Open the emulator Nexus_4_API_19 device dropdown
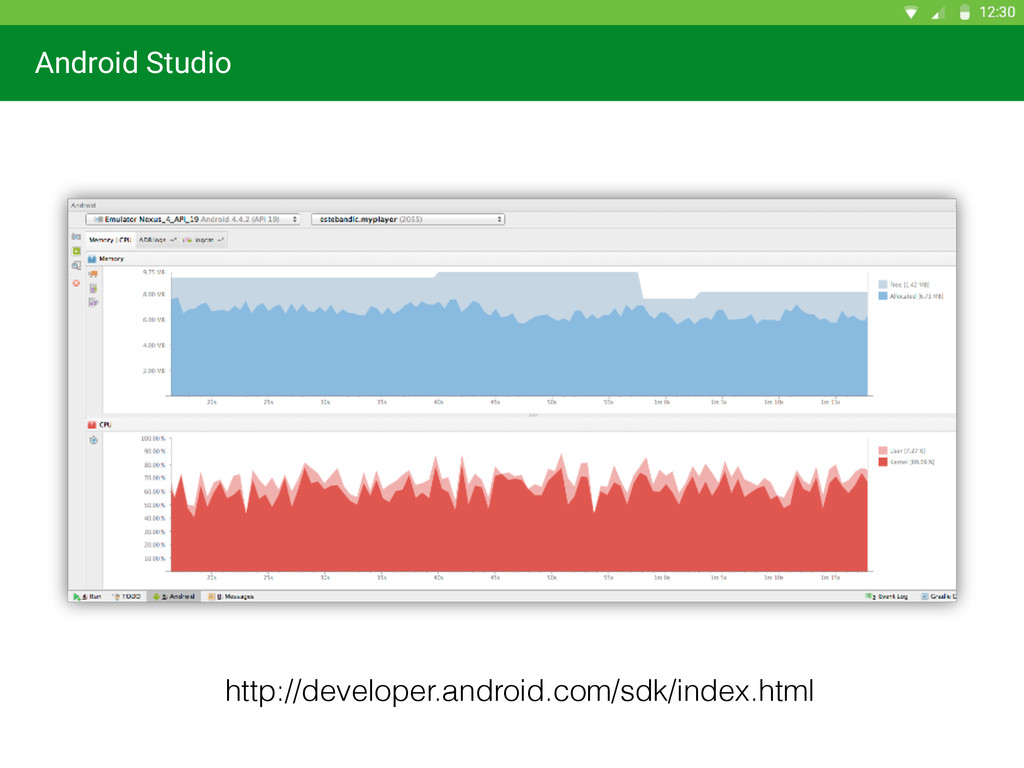The image size is (1024, 768). (193, 219)
